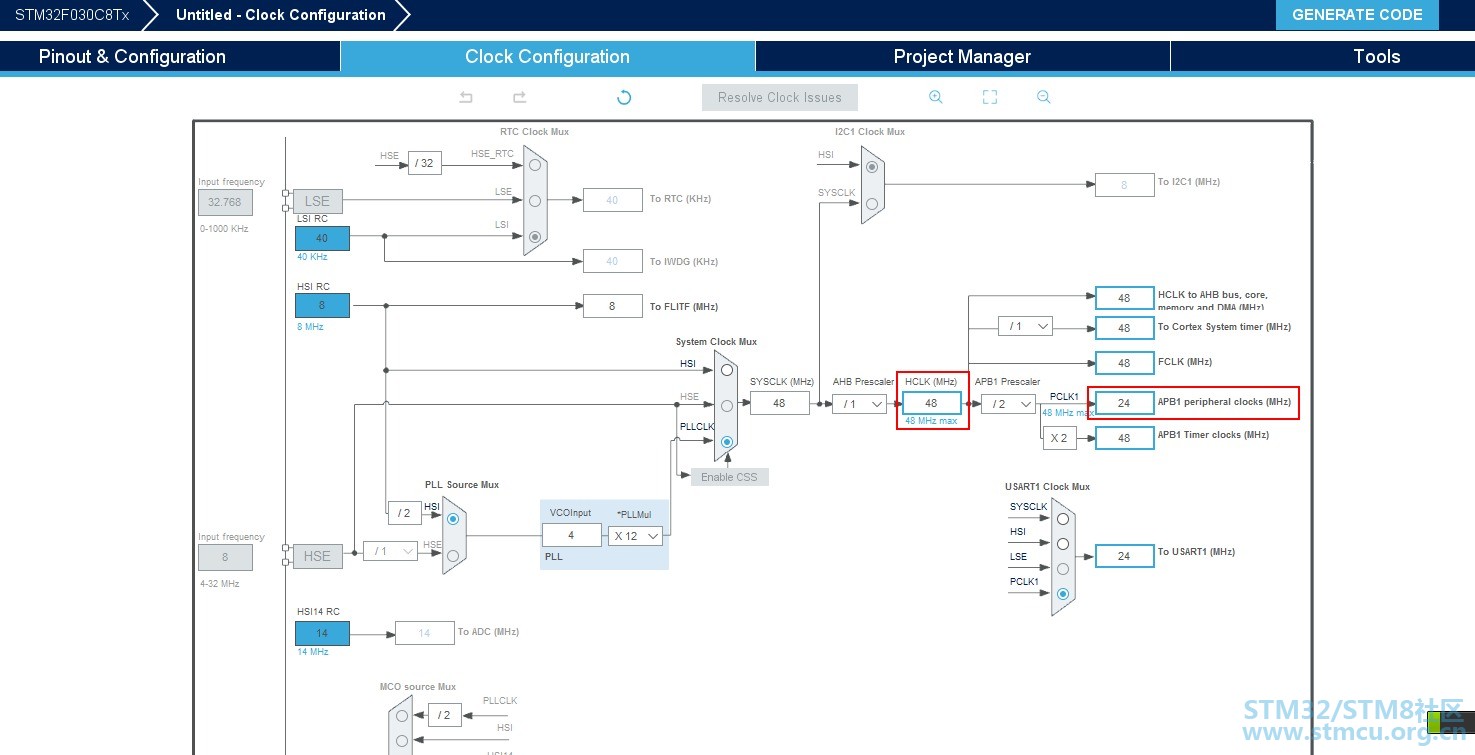Select SYSCLK in I2C1 Clock Mux
The height and width of the screenshot is (755, 1475).
coord(872,204)
